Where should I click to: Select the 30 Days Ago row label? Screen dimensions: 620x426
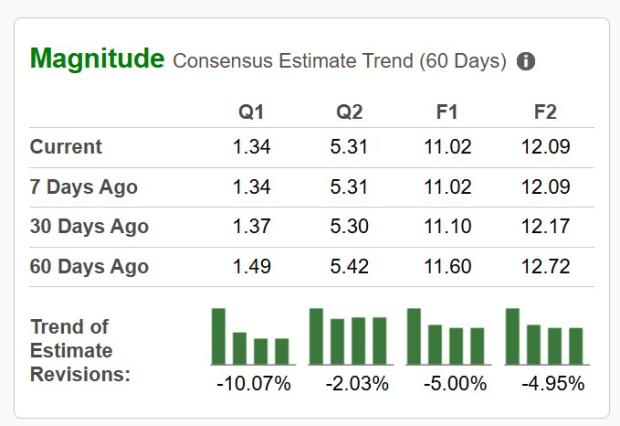click(89, 227)
